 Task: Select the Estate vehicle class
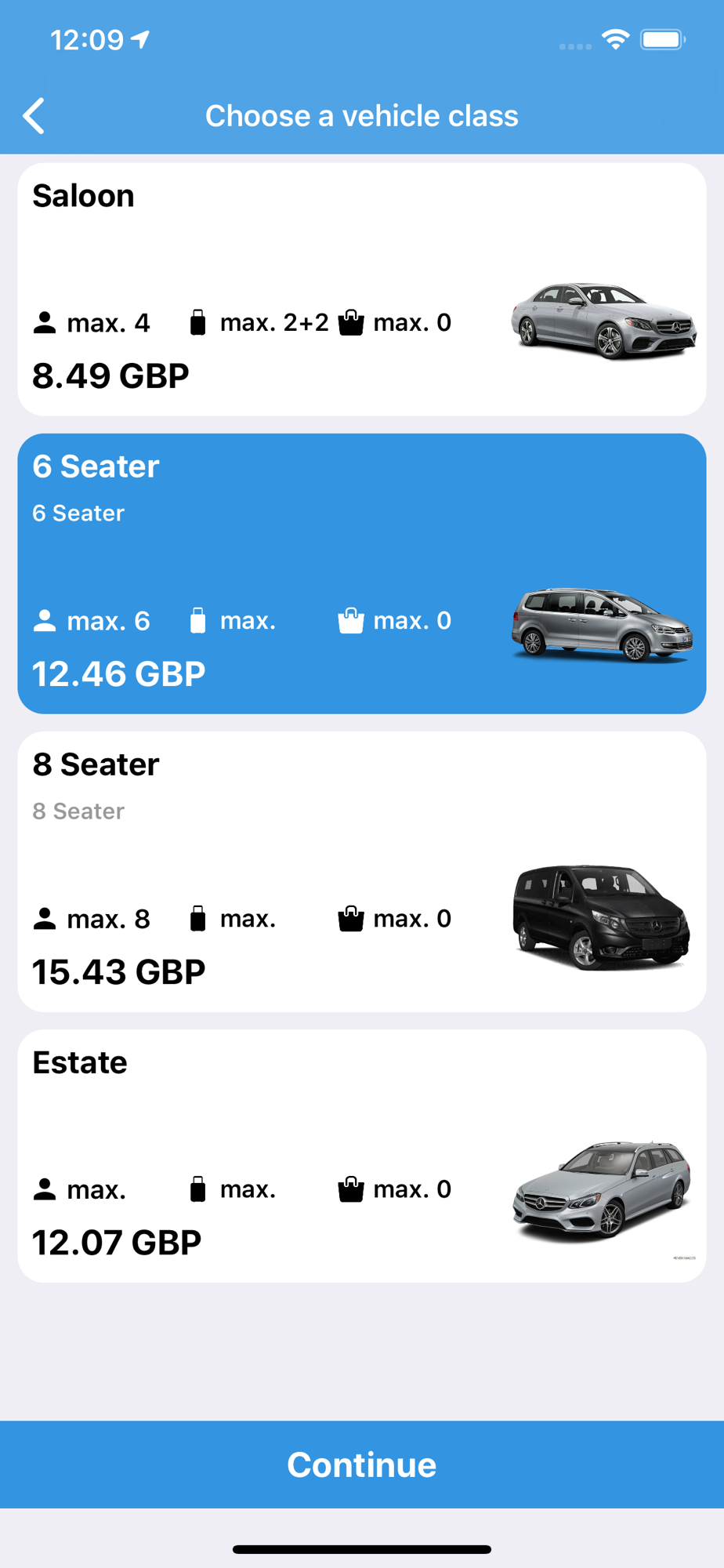(362, 1156)
